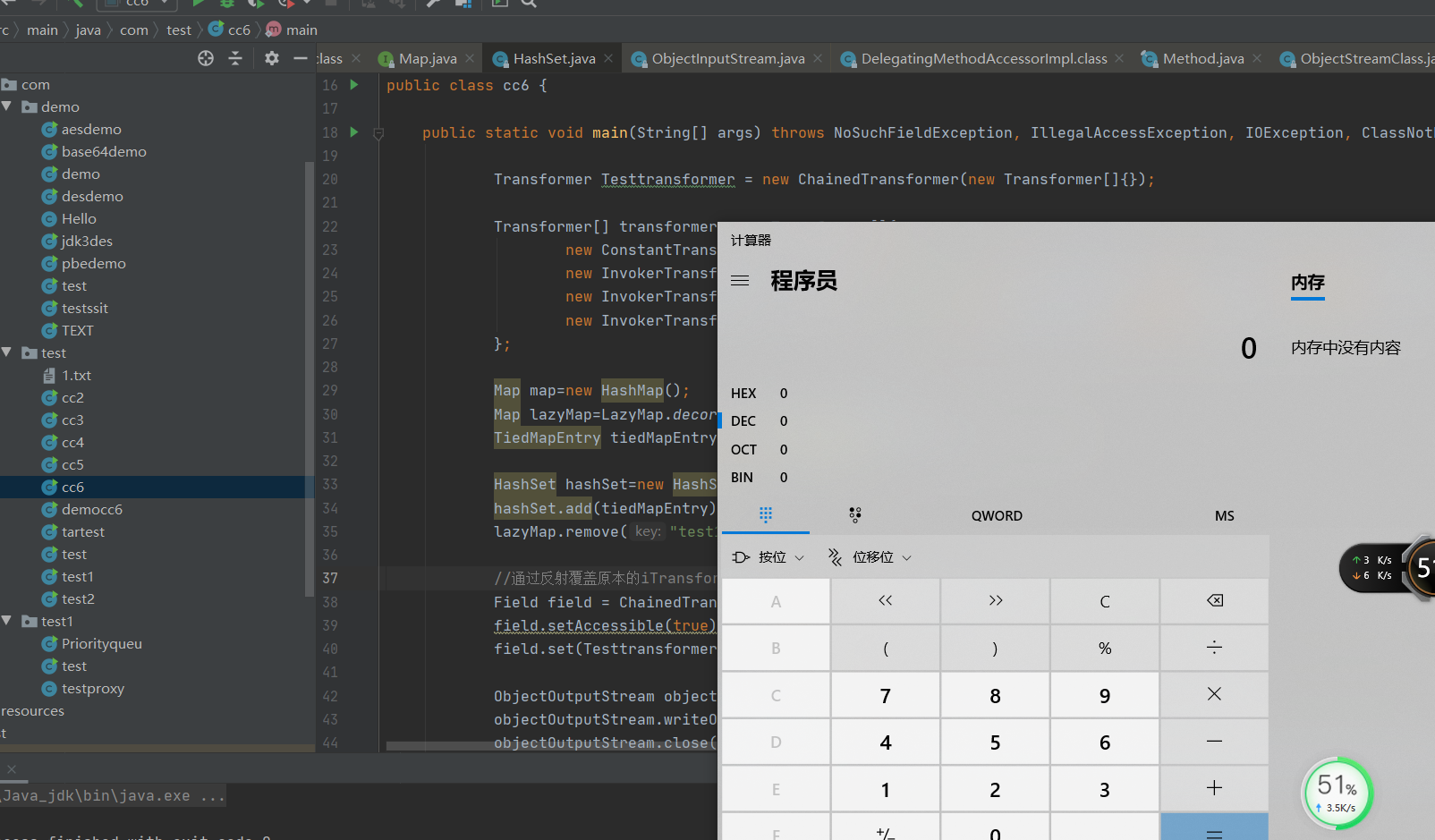Close the Method.java editor tab
This screenshot has width=1435, height=840.
point(1257,58)
